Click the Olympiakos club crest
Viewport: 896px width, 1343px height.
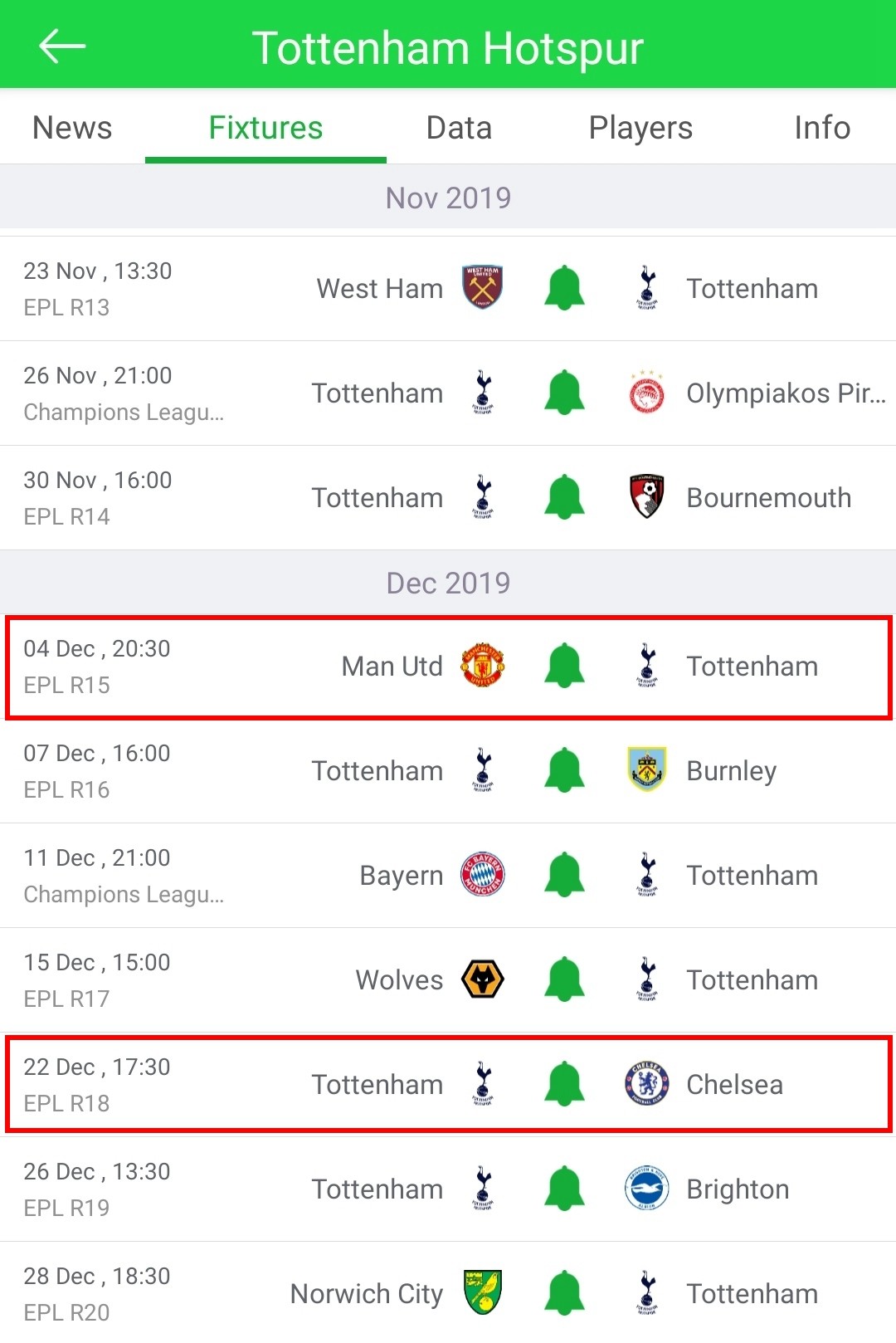point(646,393)
